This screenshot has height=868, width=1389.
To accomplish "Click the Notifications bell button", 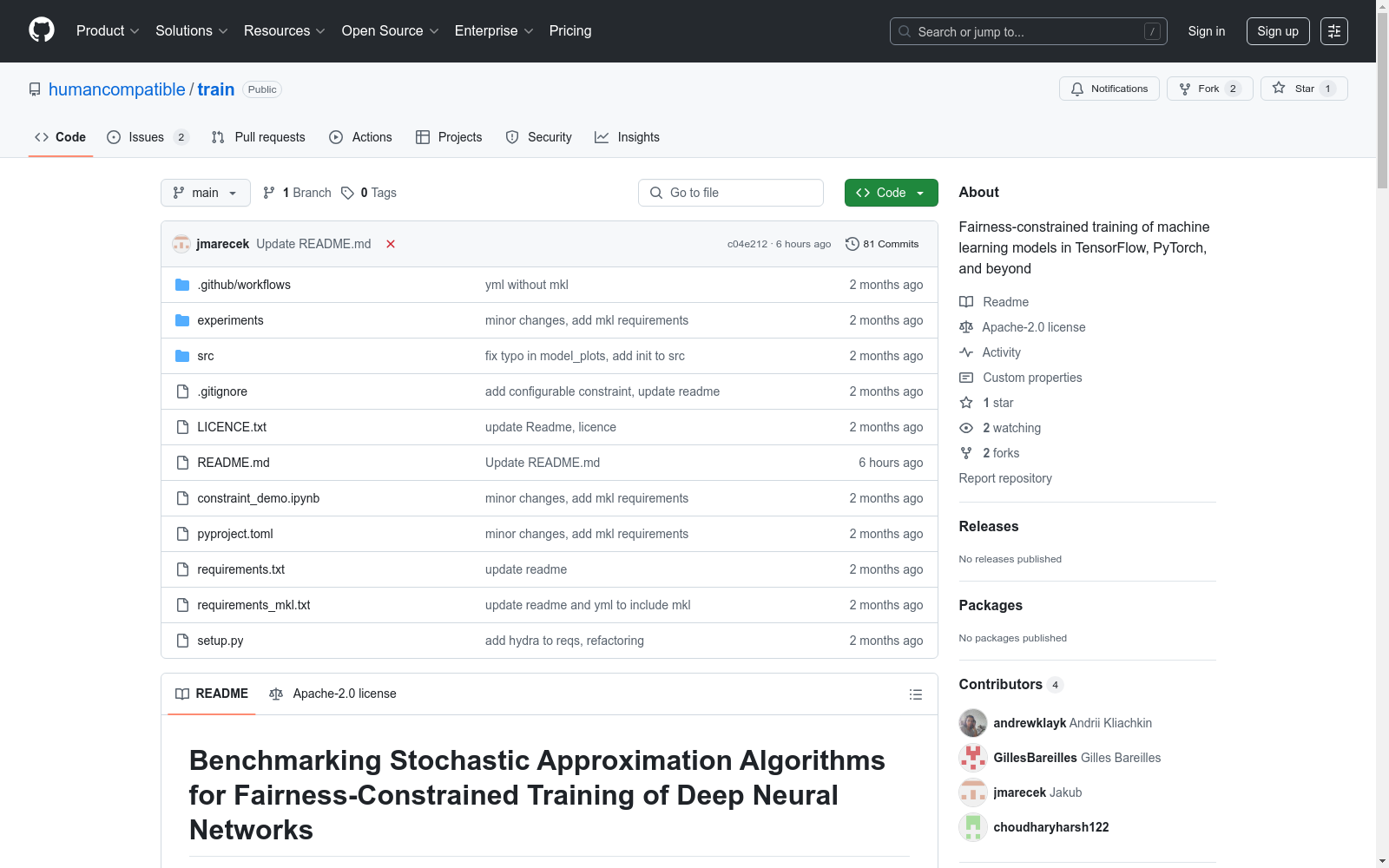I will pyautogui.click(x=1109, y=89).
